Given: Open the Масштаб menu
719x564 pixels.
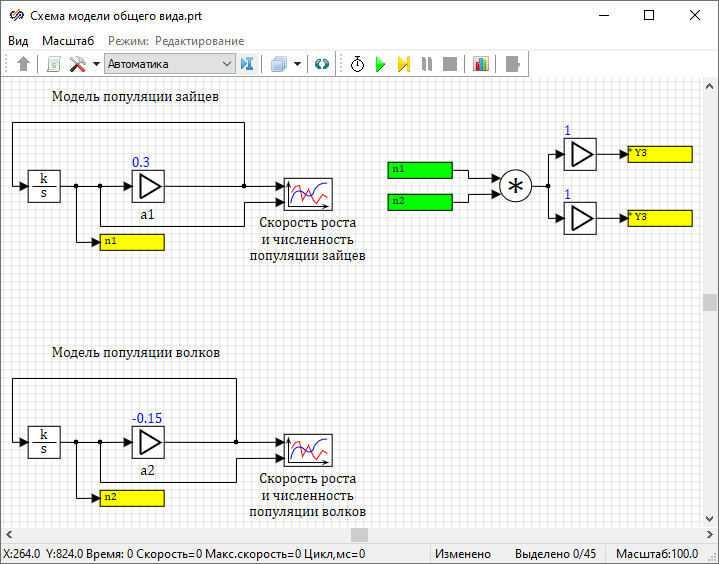Looking at the screenshot, I should pos(68,40).
